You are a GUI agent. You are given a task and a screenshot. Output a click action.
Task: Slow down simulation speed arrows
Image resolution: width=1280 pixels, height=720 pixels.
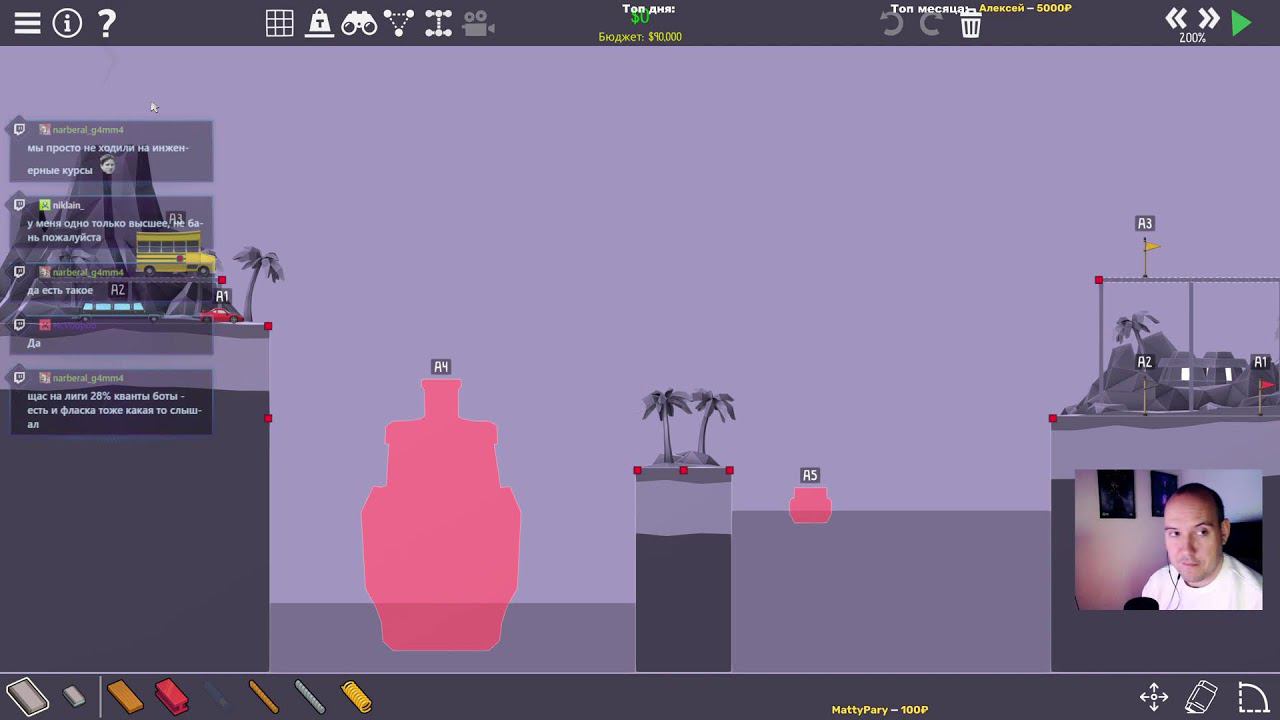click(1176, 18)
